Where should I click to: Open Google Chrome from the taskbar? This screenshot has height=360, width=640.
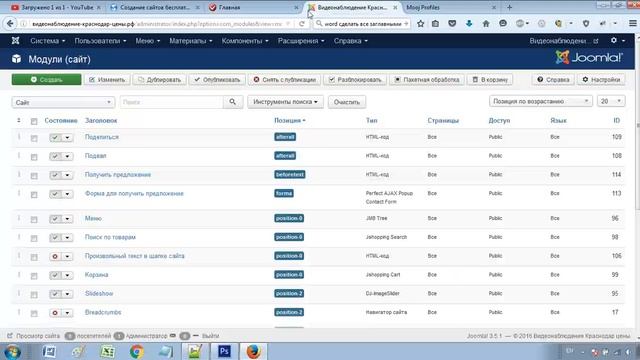tap(137, 351)
